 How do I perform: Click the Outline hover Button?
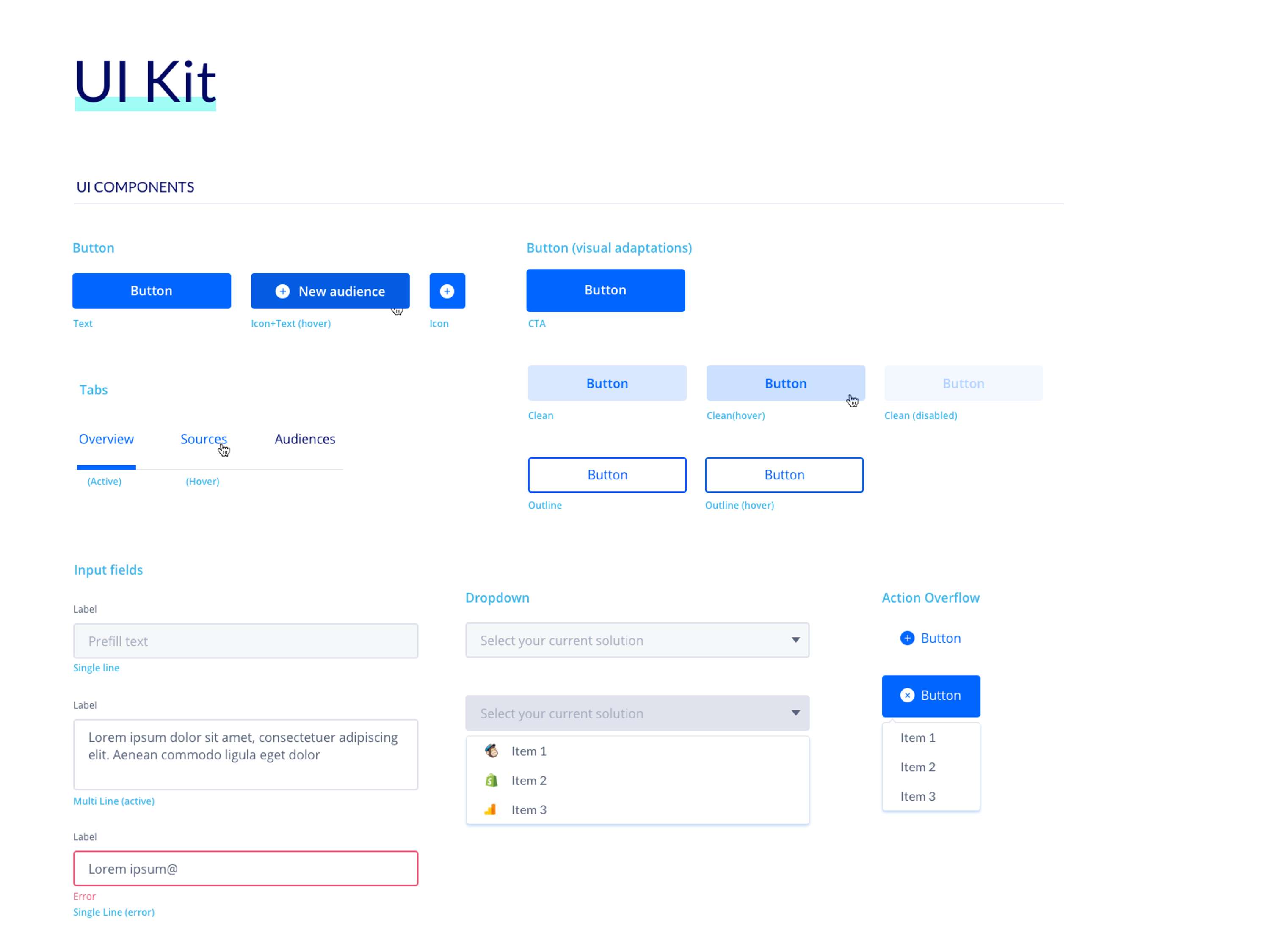point(784,475)
